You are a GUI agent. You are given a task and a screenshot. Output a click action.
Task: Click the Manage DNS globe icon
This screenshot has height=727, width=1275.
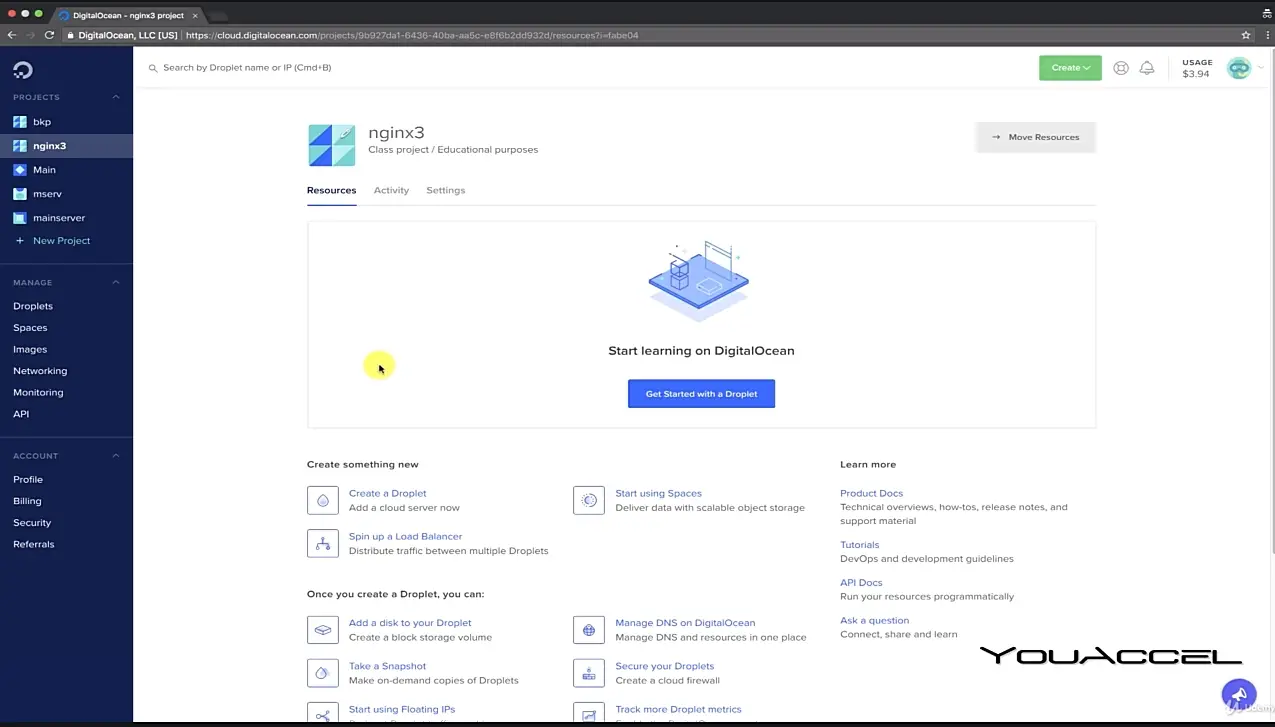pyautogui.click(x=589, y=630)
